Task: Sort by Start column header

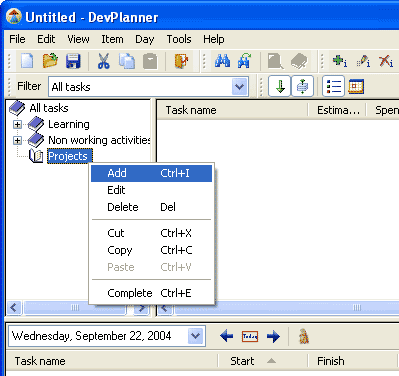Action: [262, 361]
